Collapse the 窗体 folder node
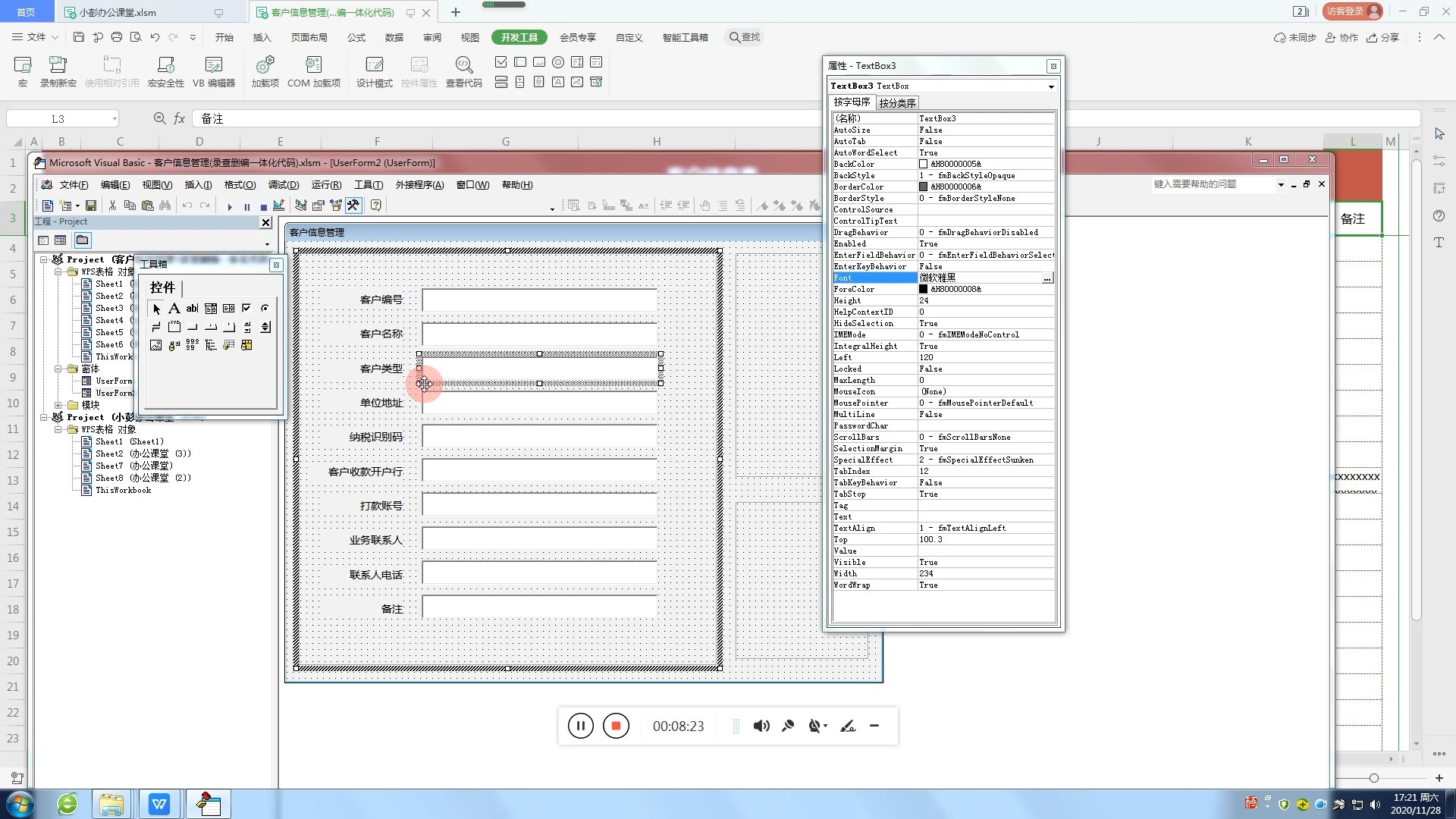This screenshot has height=819, width=1456. pos(58,369)
